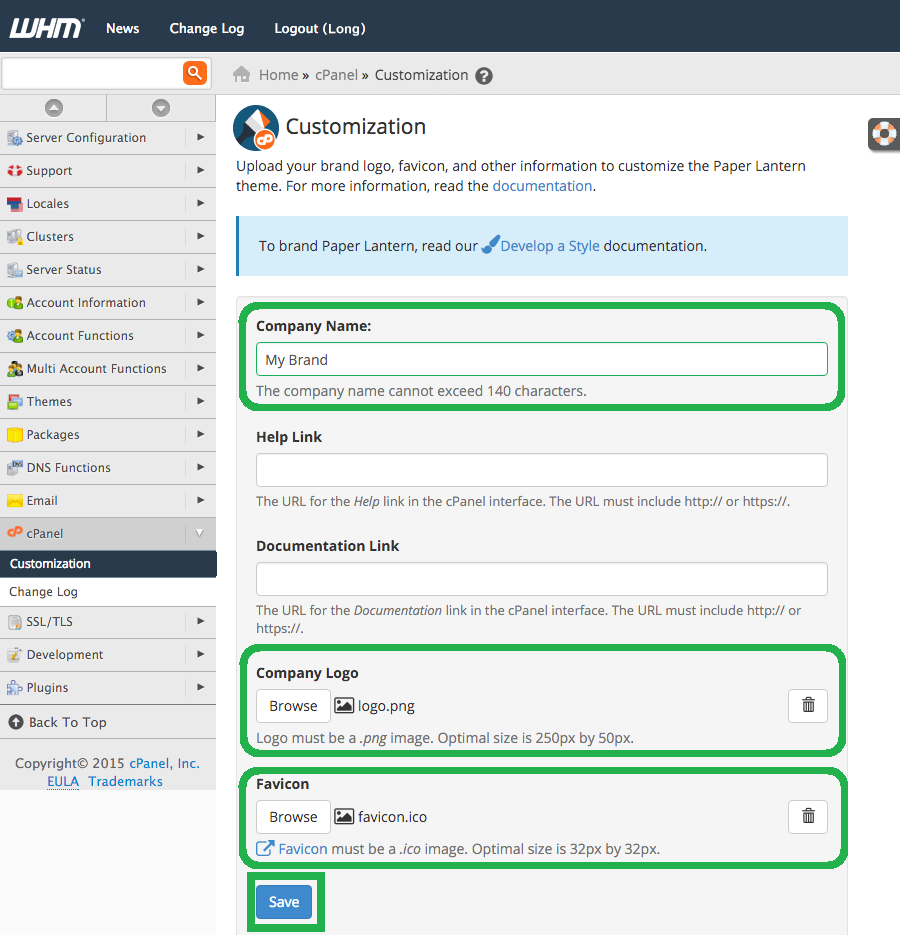Image resolution: width=900 pixels, height=935 pixels.
Task: Click the lifebuoy support icon
Action: [x=884, y=133]
